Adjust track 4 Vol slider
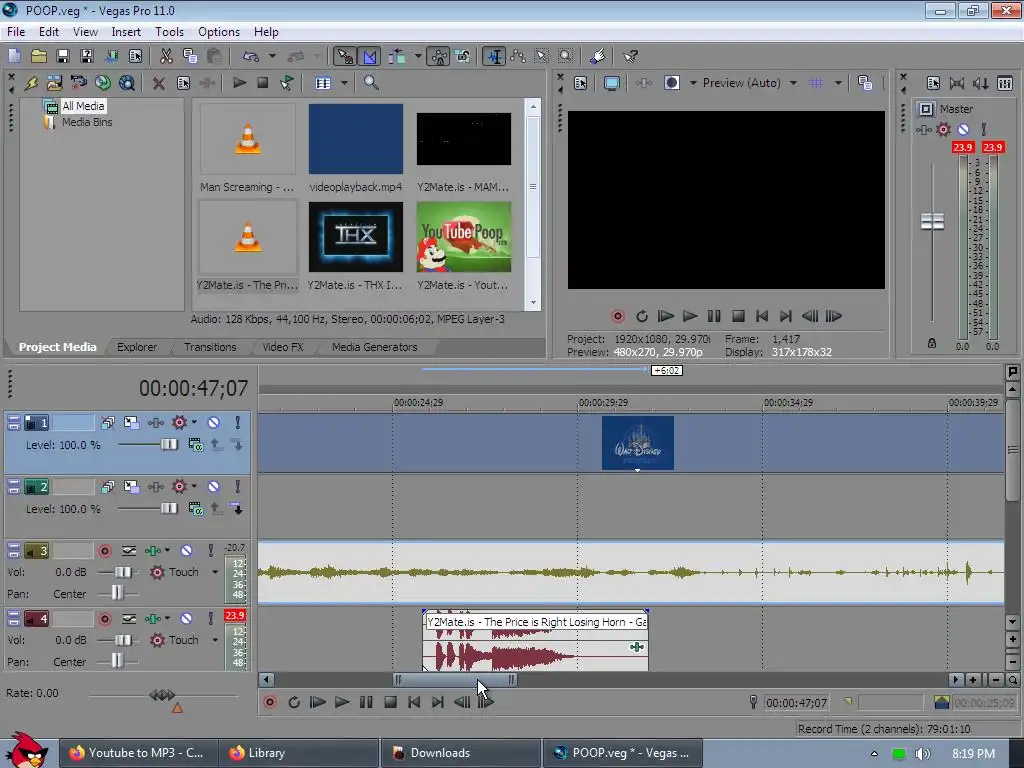1024x768 pixels. [122, 640]
